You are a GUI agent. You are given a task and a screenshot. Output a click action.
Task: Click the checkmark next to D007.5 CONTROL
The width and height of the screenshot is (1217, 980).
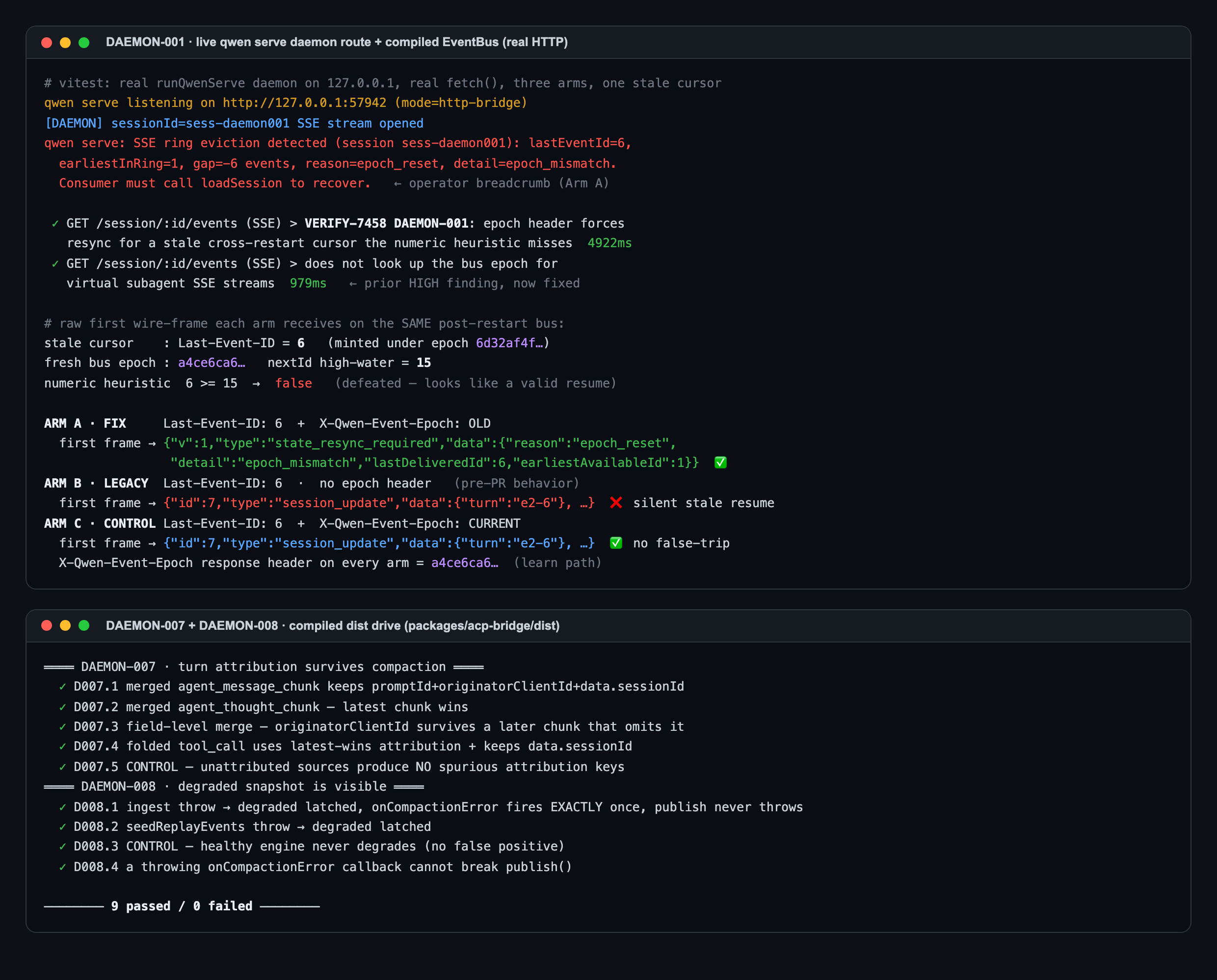pos(63,767)
